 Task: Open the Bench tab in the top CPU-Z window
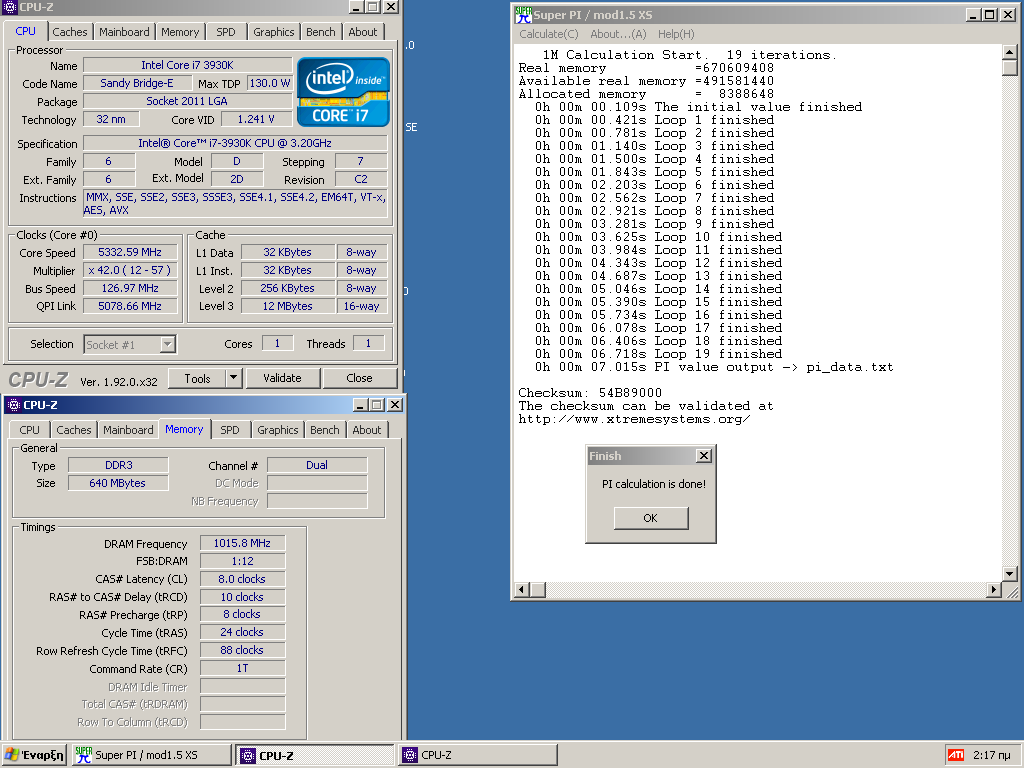click(321, 32)
